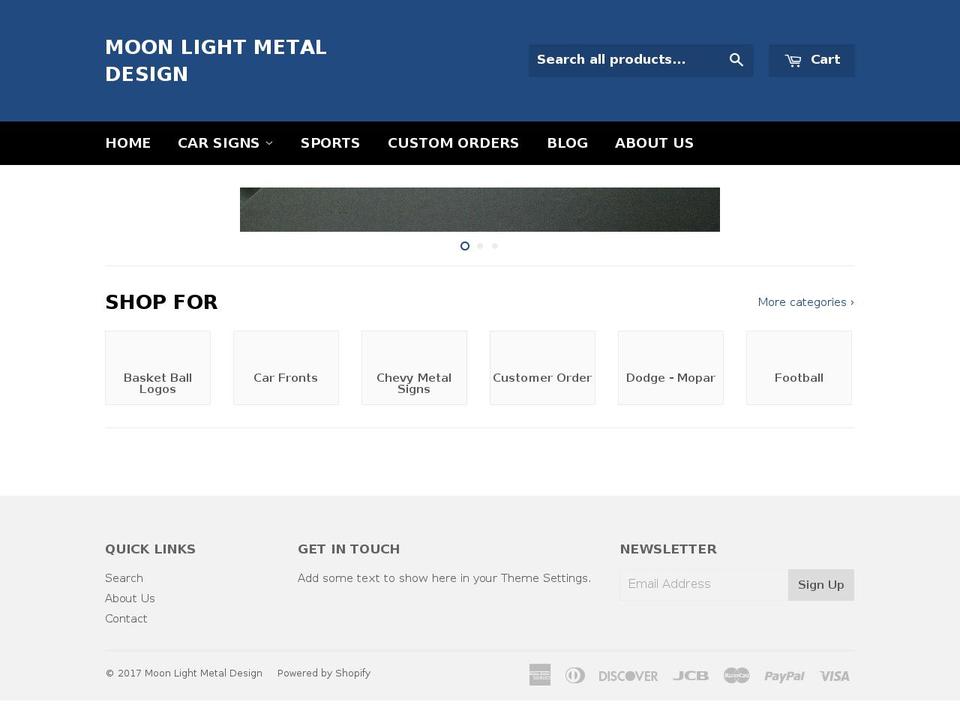Click the Mastercard payment icon
The height and width of the screenshot is (720, 960).
coord(737,675)
